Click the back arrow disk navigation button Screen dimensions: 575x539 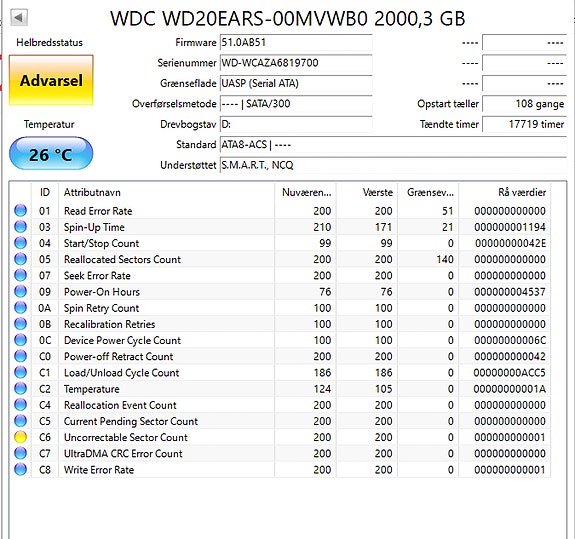[19, 17]
